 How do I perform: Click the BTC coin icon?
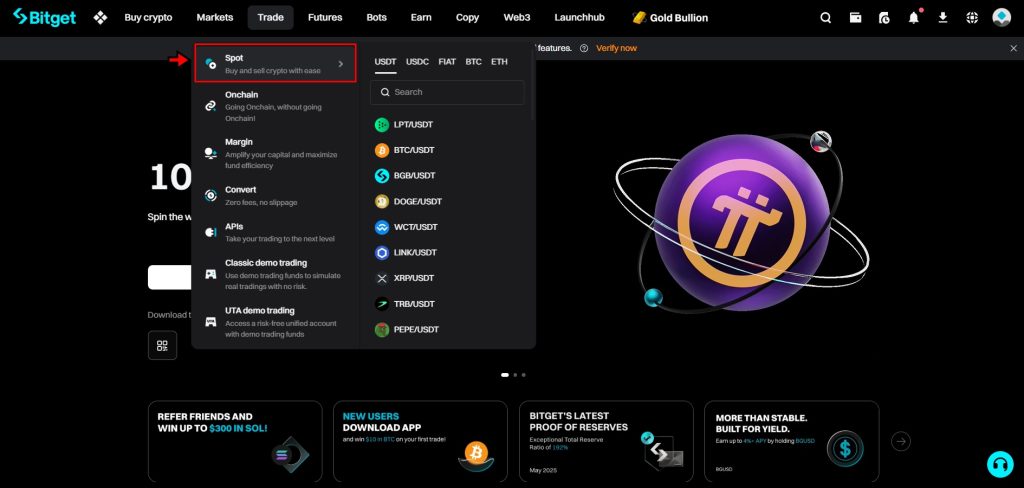(382, 150)
